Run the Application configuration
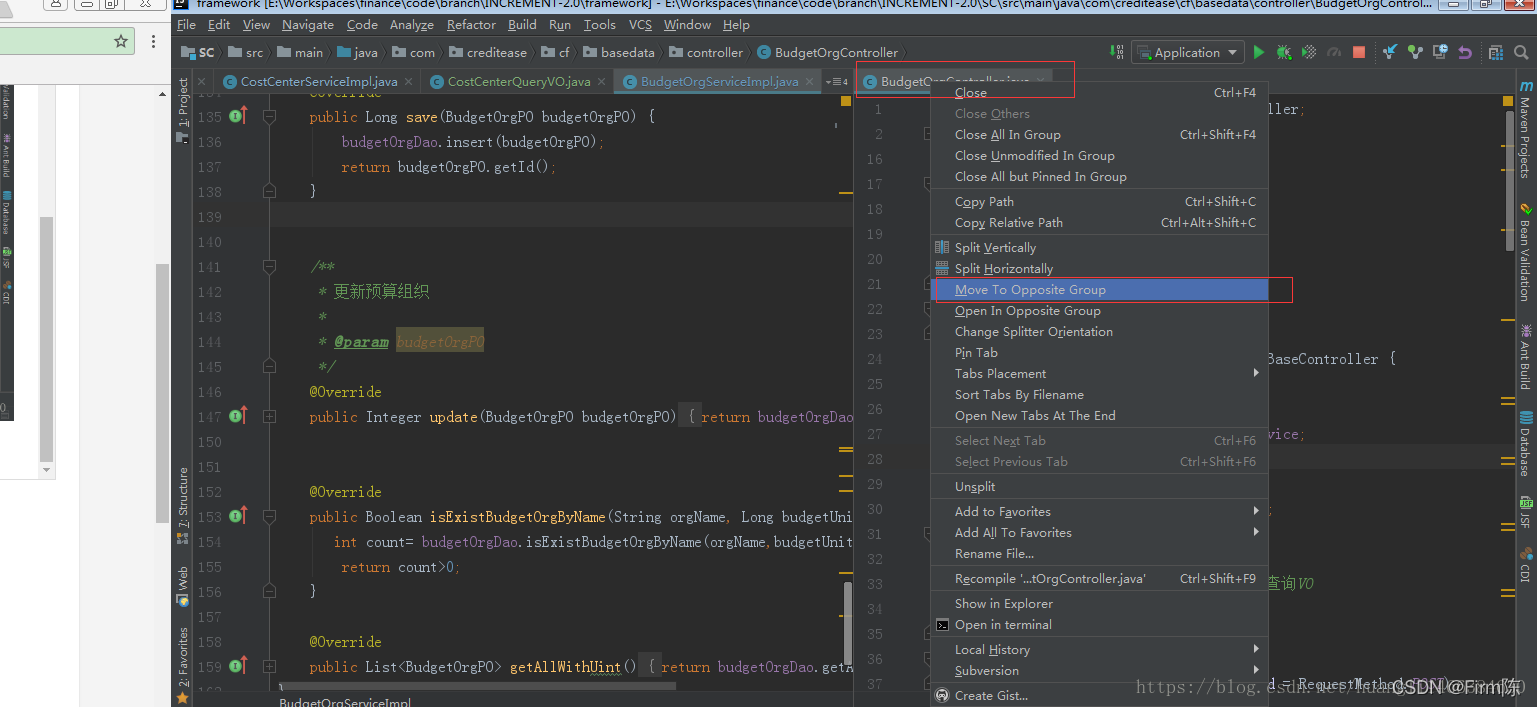 (1259, 52)
